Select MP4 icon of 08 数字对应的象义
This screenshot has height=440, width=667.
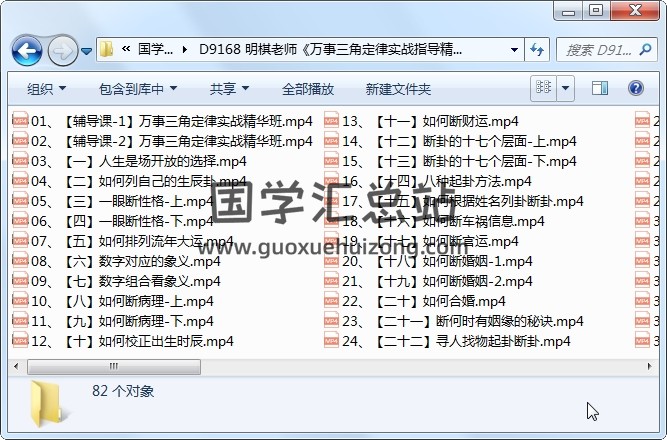tap(20, 261)
